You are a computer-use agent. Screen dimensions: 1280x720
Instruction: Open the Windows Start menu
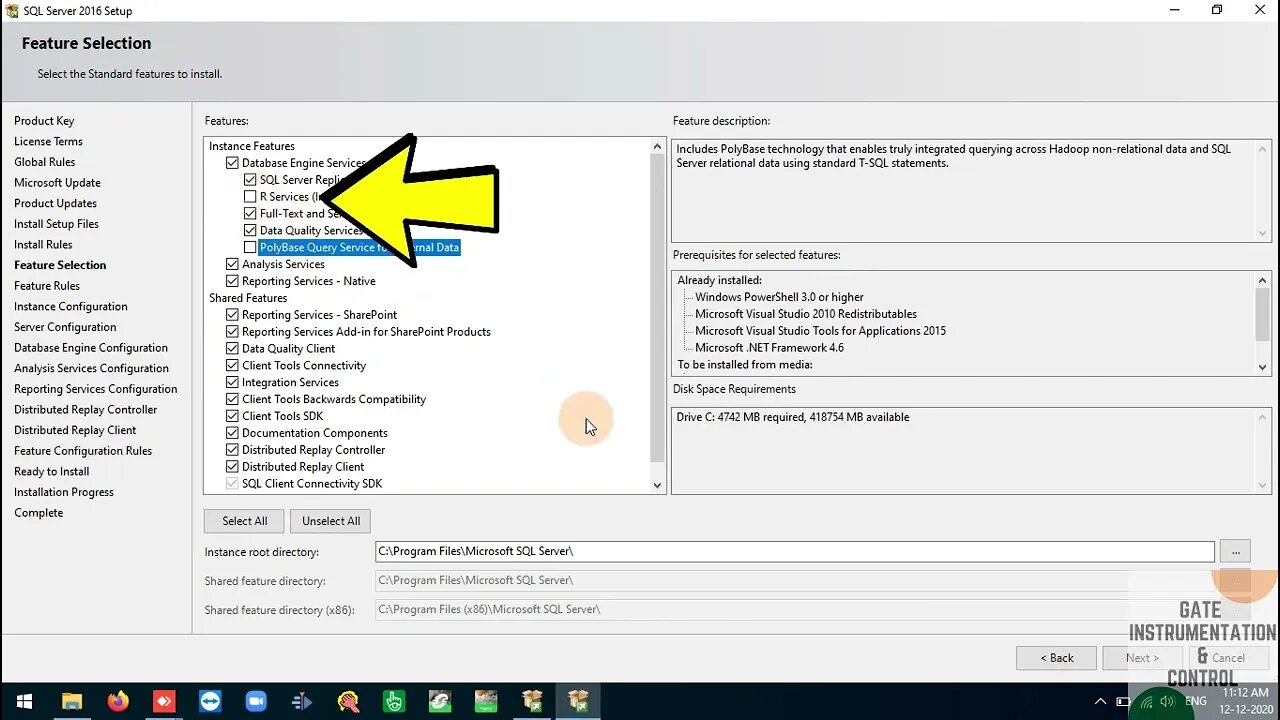(x=24, y=701)
